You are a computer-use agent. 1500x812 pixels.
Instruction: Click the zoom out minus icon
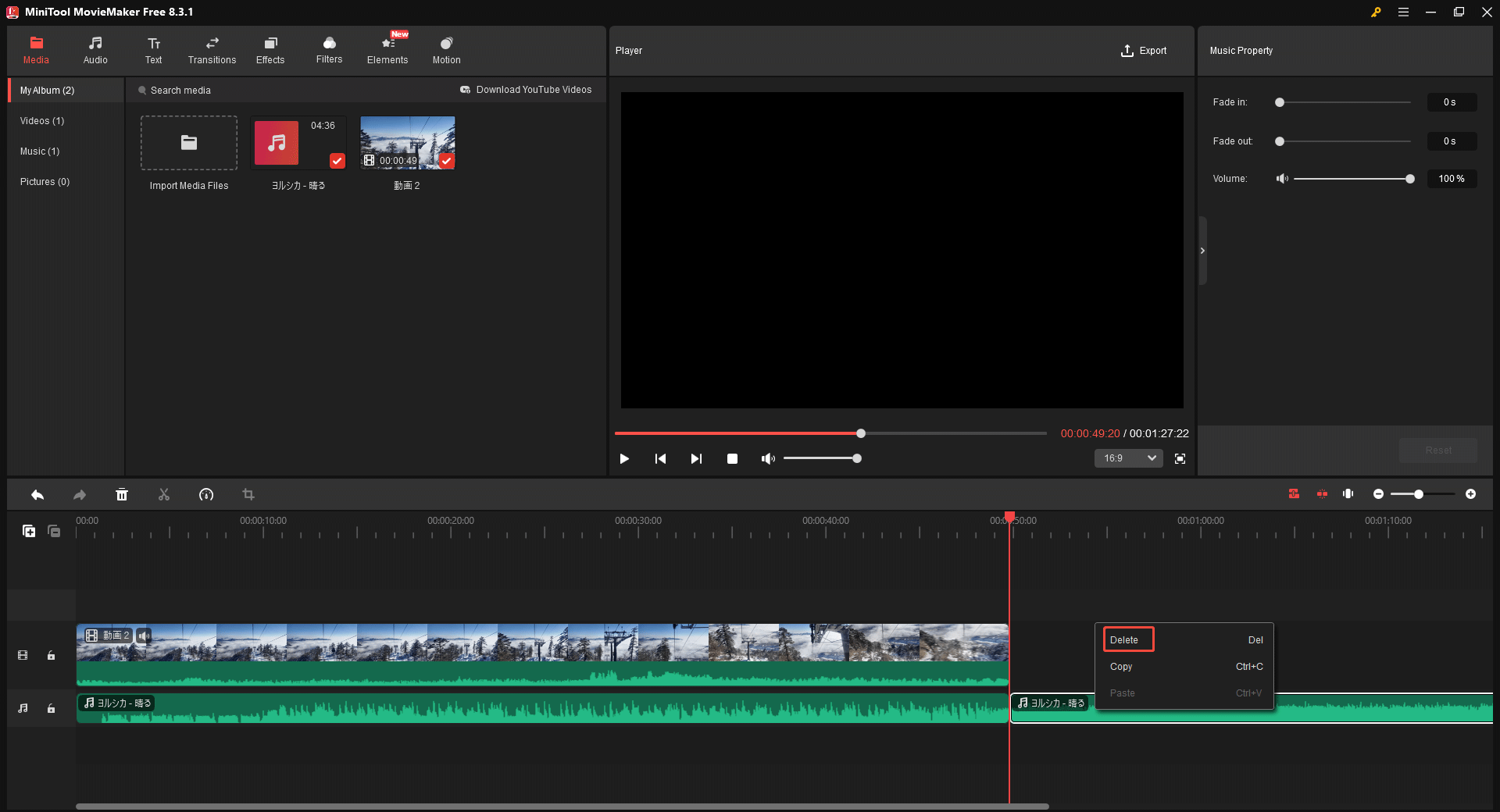[1378, 494]
